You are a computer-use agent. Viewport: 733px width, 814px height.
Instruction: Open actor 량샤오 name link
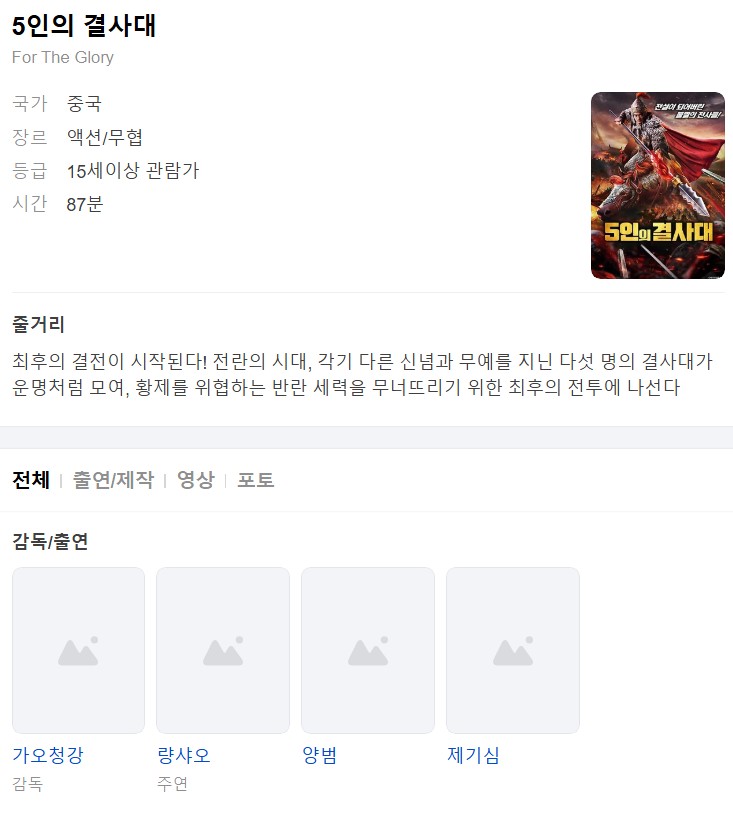pyautogui.click(x=184, y=755)
